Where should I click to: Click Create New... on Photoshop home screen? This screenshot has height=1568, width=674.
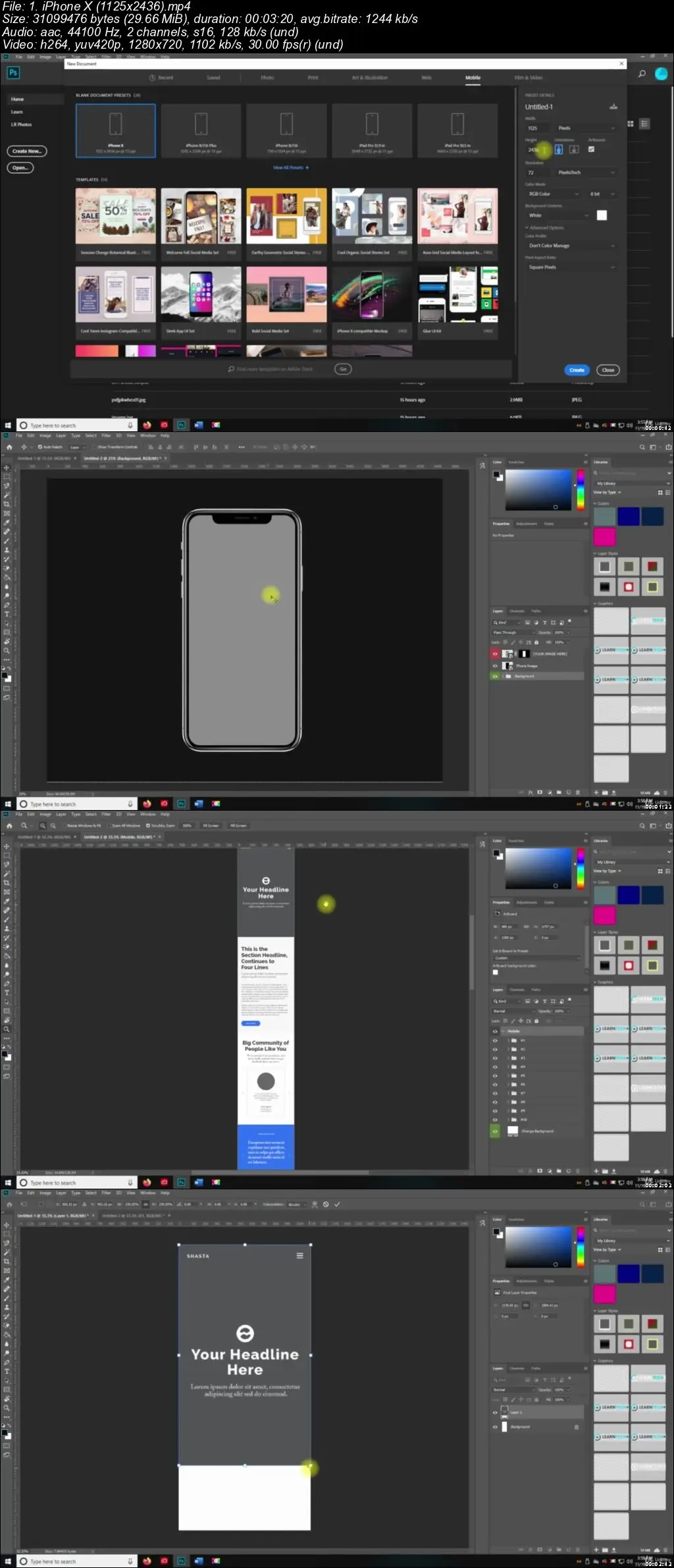[x=27, y=151]
